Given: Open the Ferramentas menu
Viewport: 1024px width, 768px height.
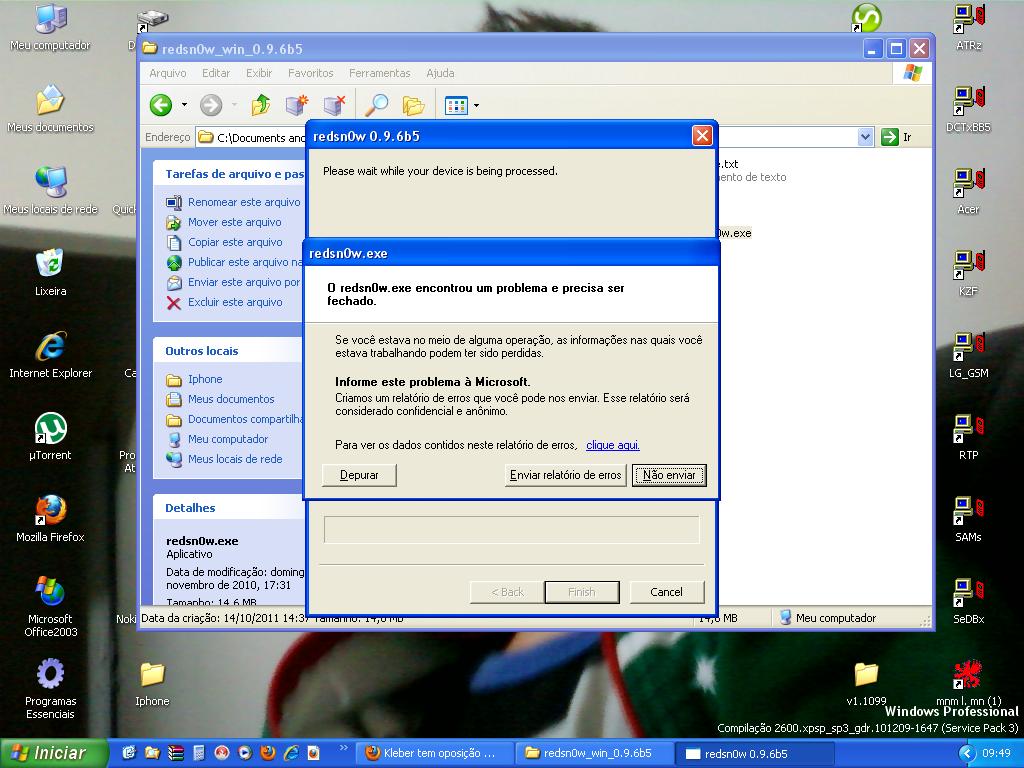Looking at the screenshot, I should (379, 73).
